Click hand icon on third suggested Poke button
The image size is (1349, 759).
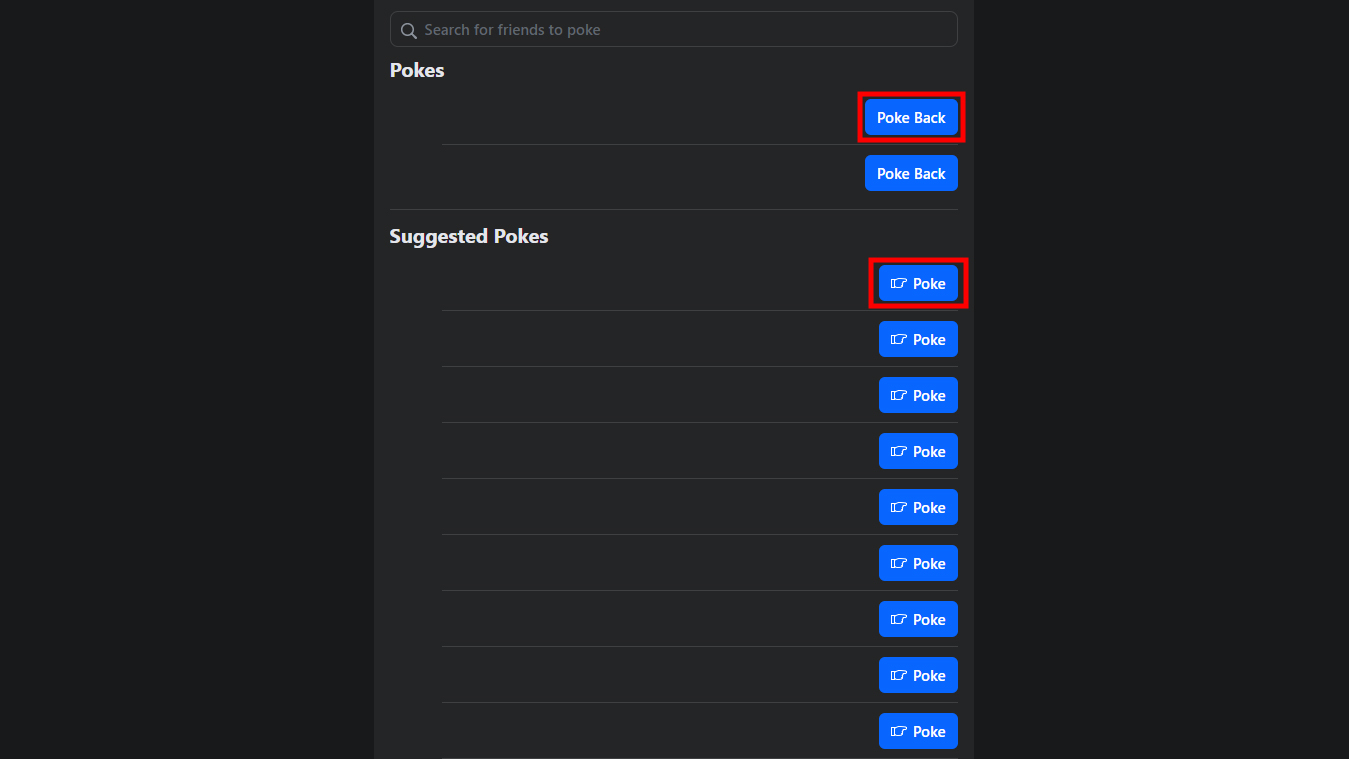coord(899,396)
